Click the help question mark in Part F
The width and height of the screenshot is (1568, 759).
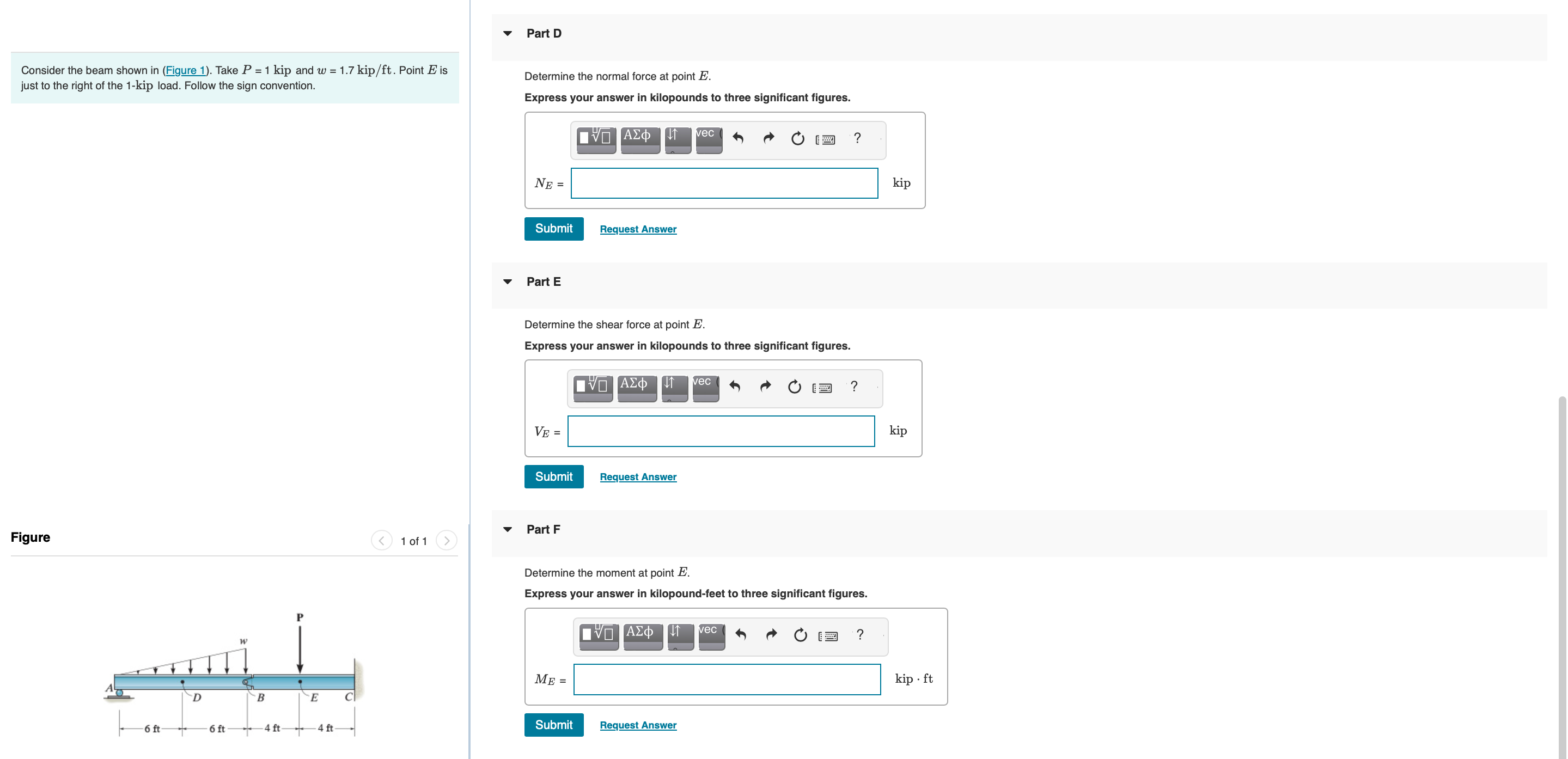pos(859,635)
